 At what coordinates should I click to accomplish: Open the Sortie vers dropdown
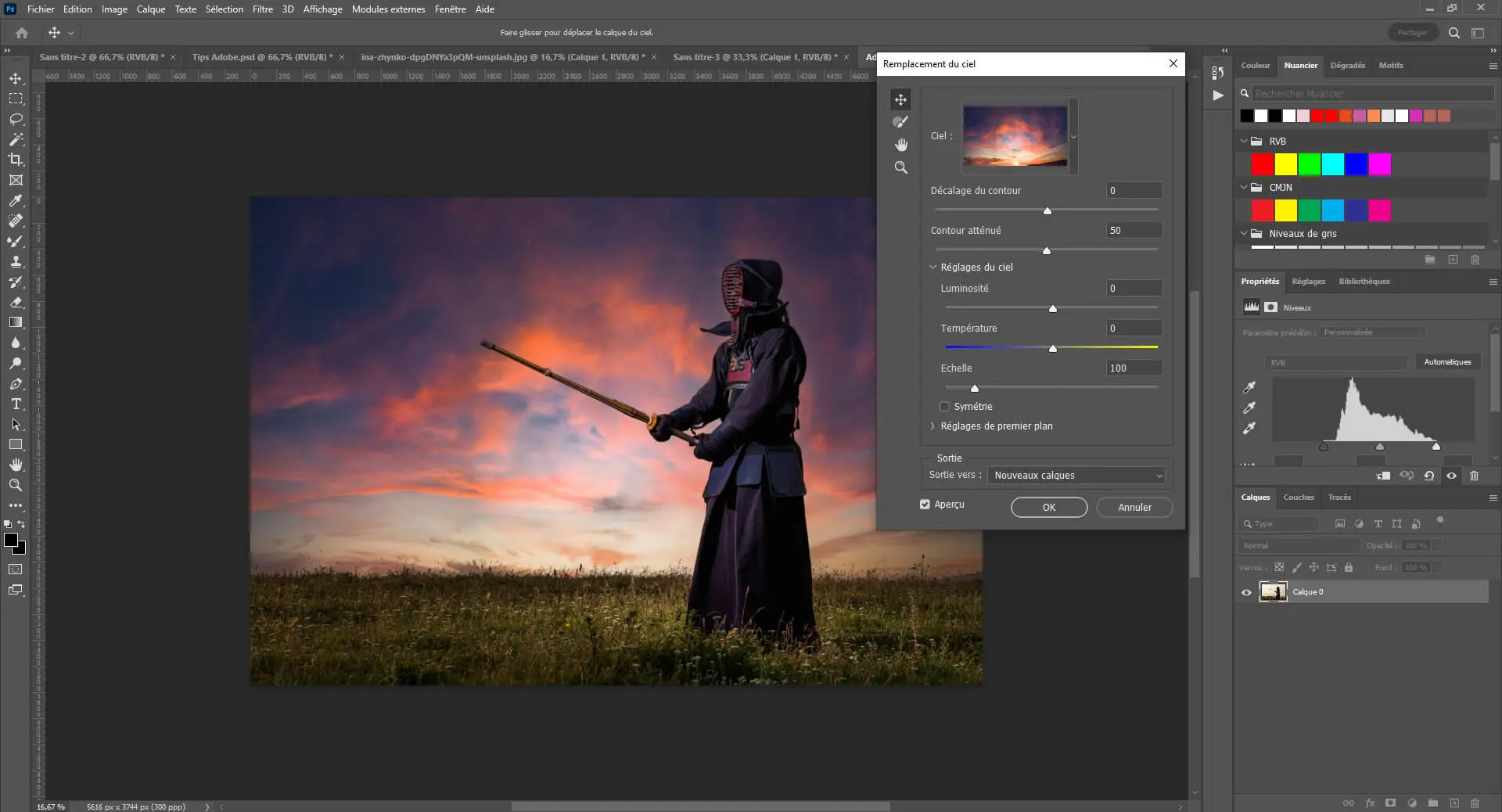[1076, 476]
